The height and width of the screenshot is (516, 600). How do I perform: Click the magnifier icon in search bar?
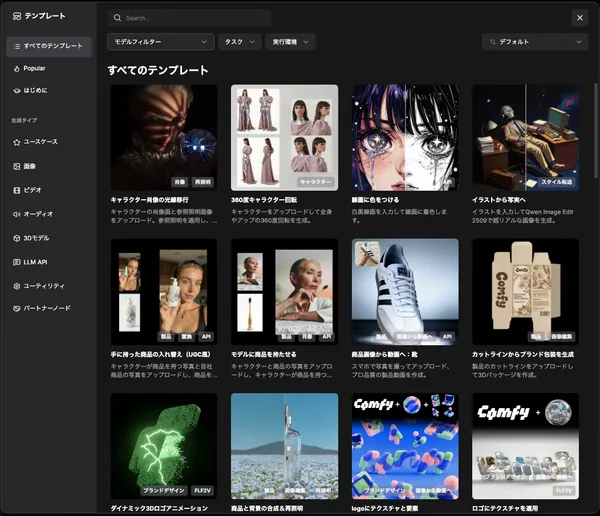pyautogui.click(x=118, y=18)
